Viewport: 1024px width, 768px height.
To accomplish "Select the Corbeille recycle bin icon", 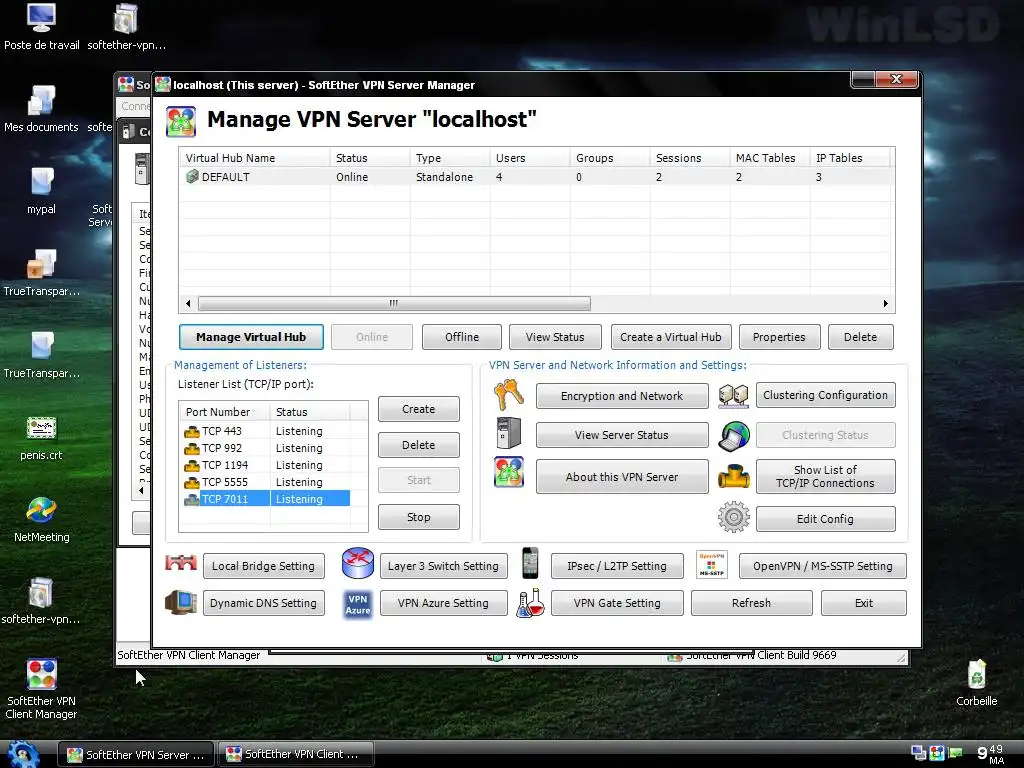I will 976,683.
